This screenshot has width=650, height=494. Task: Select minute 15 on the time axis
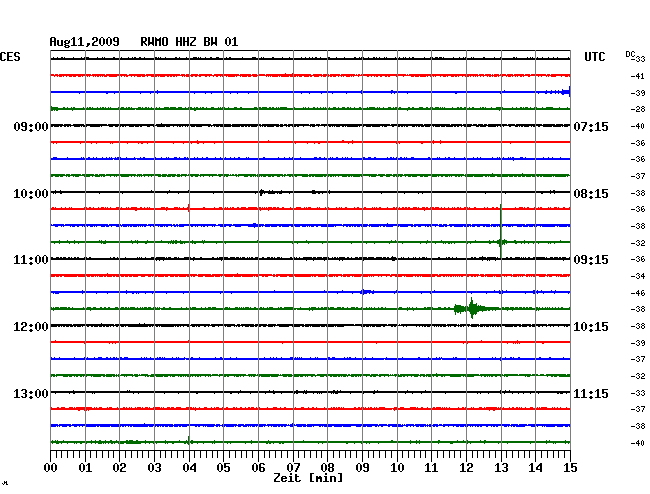pos(570,468)
